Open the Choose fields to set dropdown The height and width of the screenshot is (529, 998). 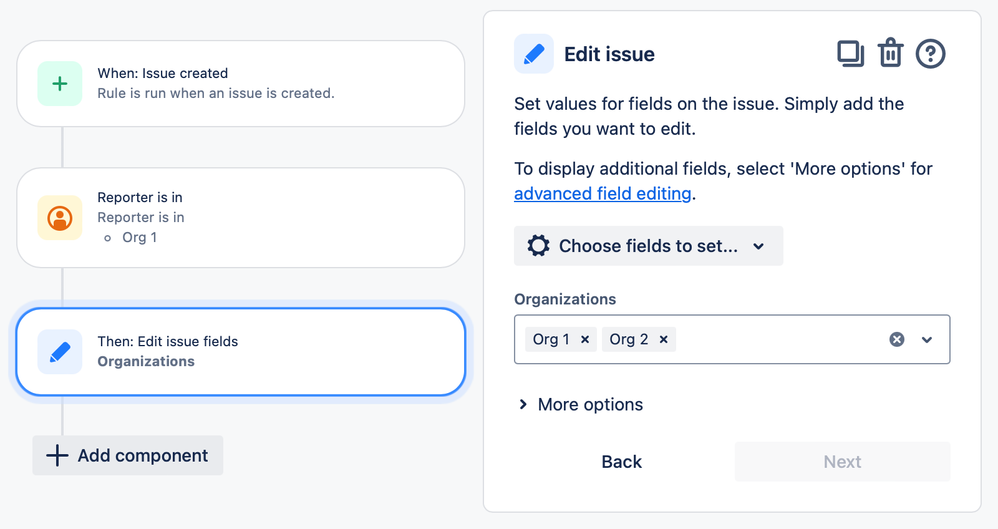[648, 246]
